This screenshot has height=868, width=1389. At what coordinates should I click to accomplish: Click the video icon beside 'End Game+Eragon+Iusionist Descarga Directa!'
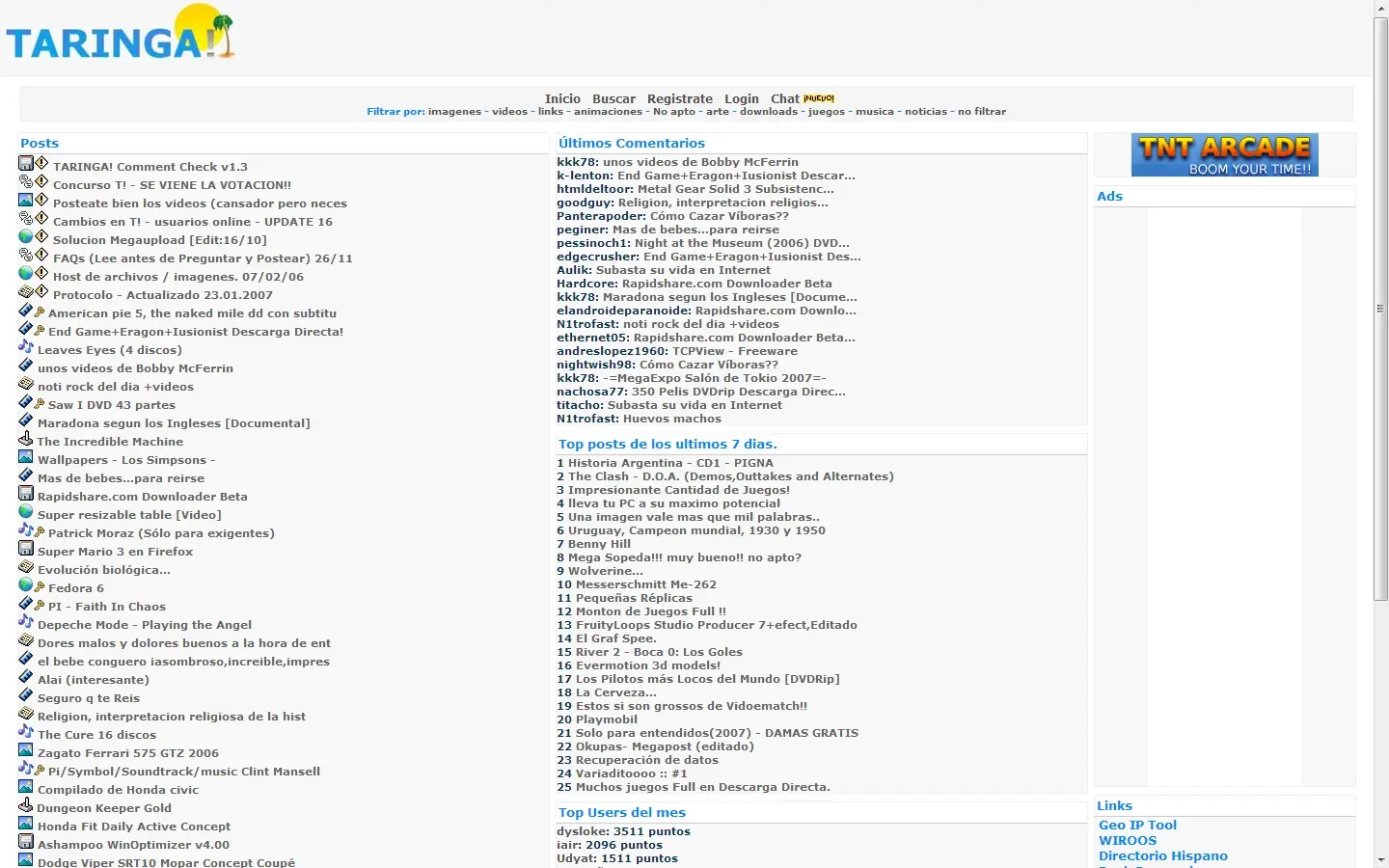[x=26, y=328]
